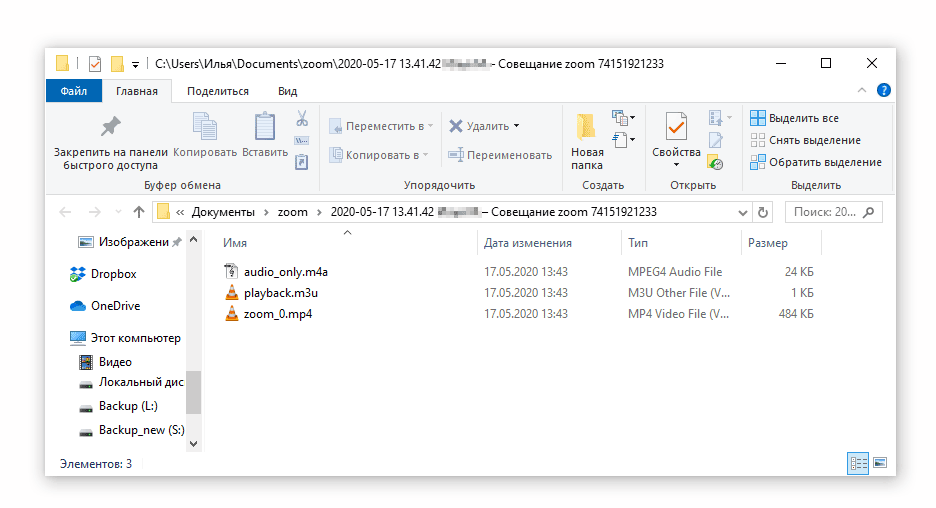
Task: Select Этот компьютер in navigation pane
Action: 125,338
